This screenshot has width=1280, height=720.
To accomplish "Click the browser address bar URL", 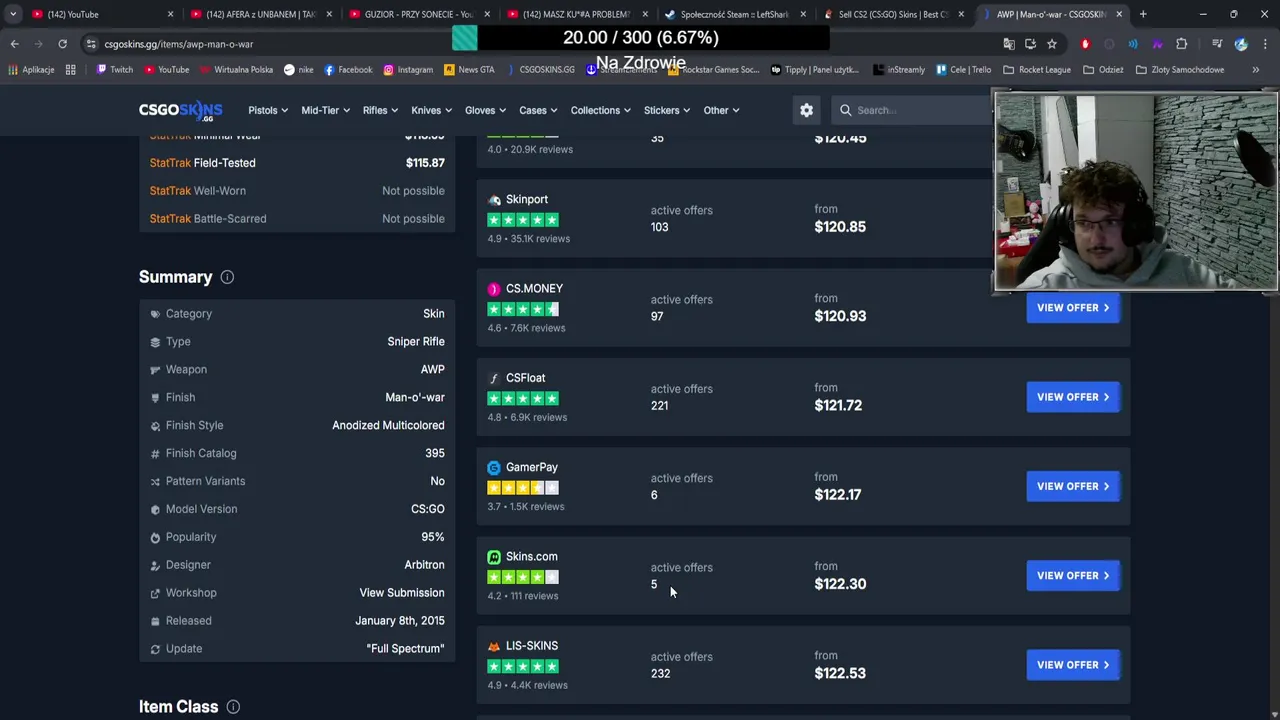I will [178, 44].
